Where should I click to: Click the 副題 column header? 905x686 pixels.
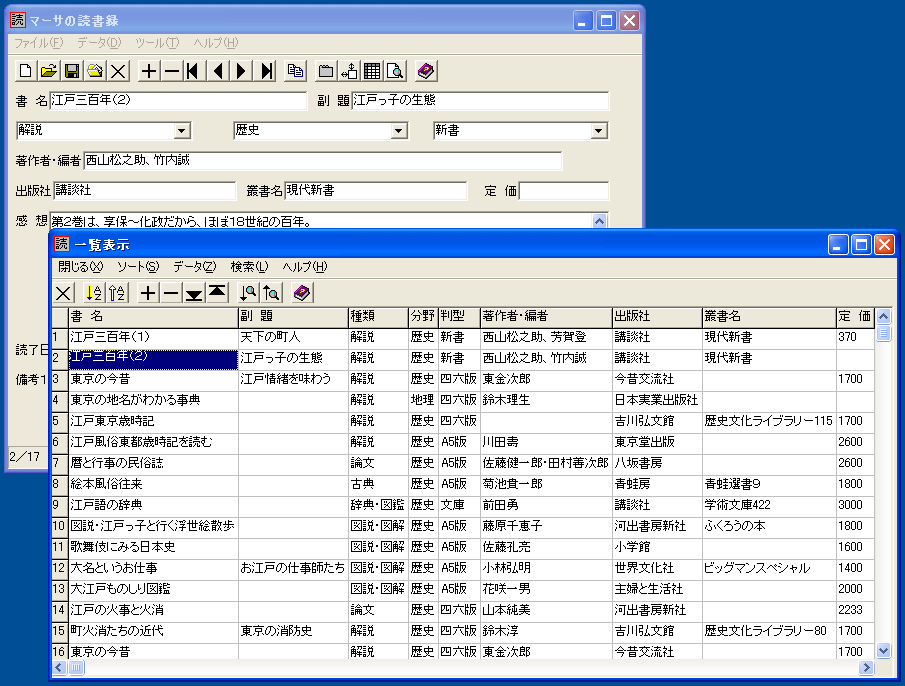[293, 316]
